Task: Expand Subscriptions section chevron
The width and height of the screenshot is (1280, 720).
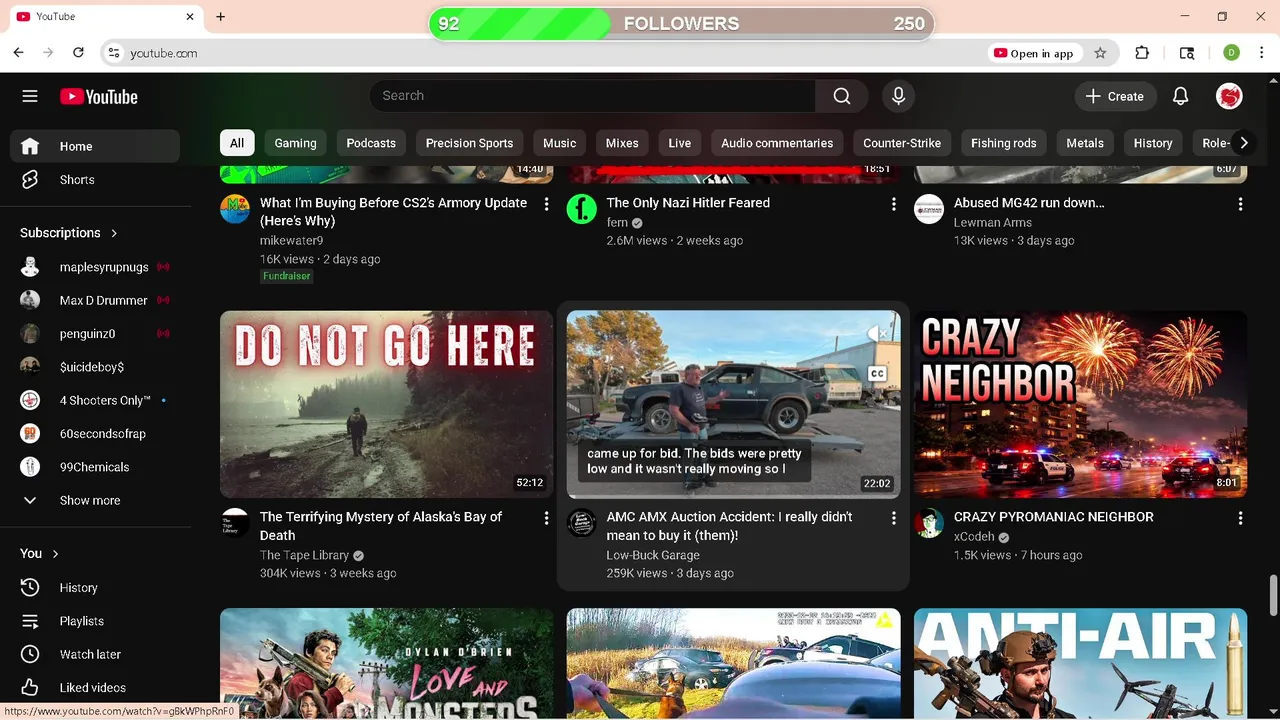Action: point(114,233)
